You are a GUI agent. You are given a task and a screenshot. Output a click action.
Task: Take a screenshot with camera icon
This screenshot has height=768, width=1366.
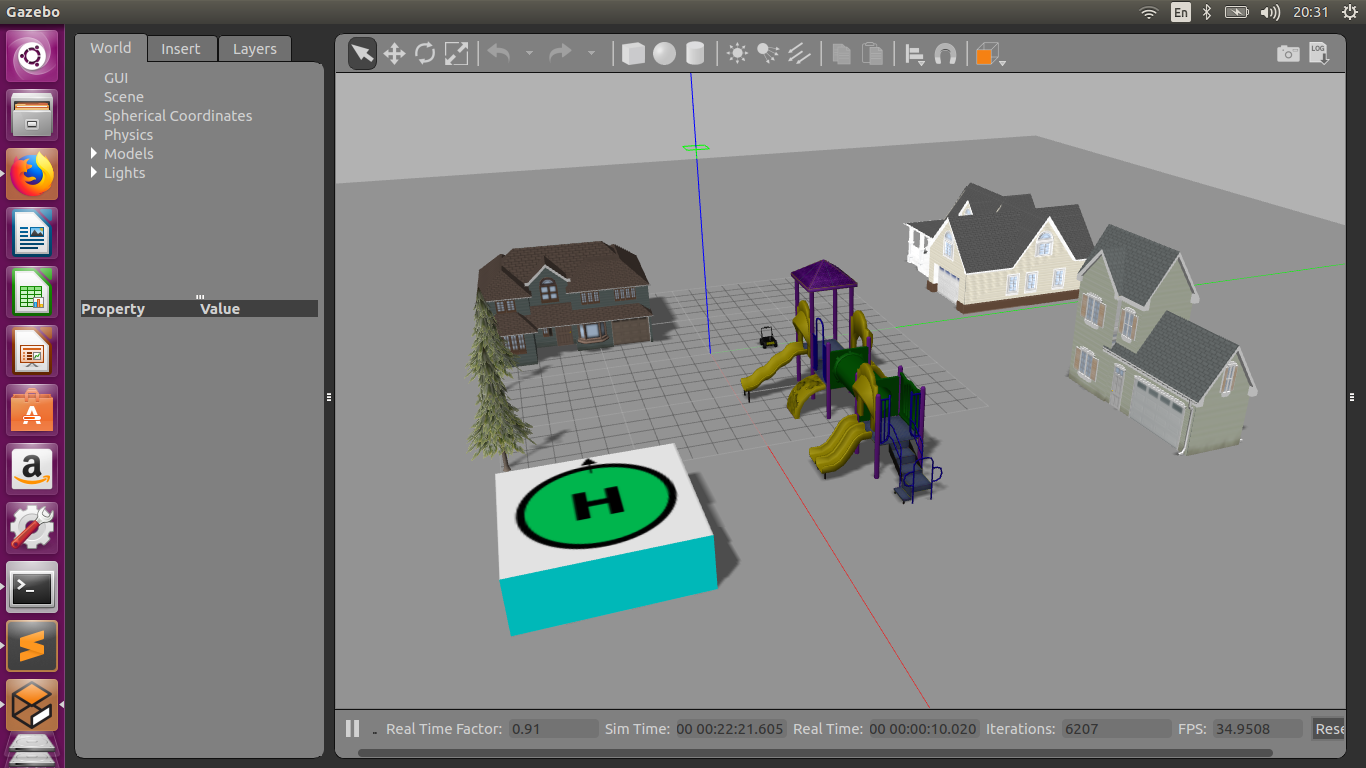(x=1288, y=54)
